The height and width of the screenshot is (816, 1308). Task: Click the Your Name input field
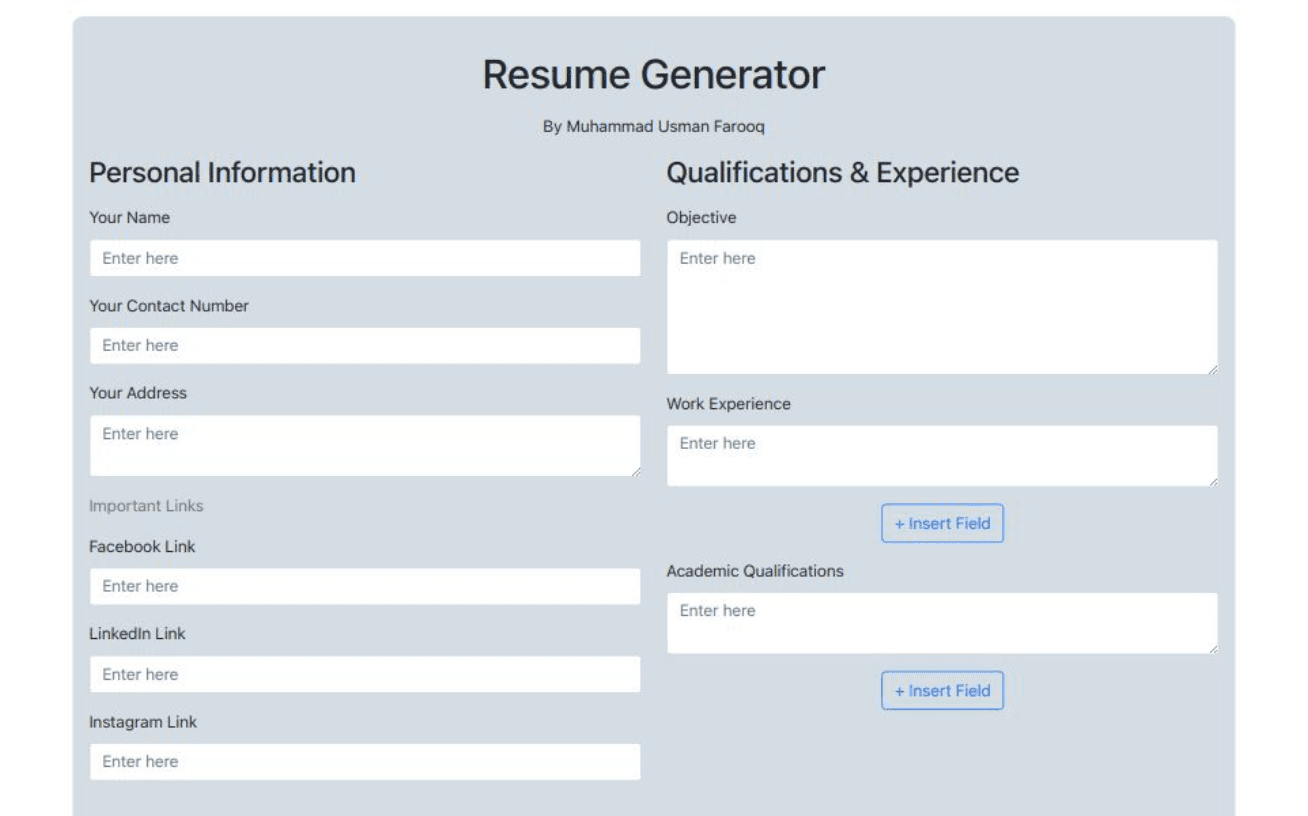364,258
